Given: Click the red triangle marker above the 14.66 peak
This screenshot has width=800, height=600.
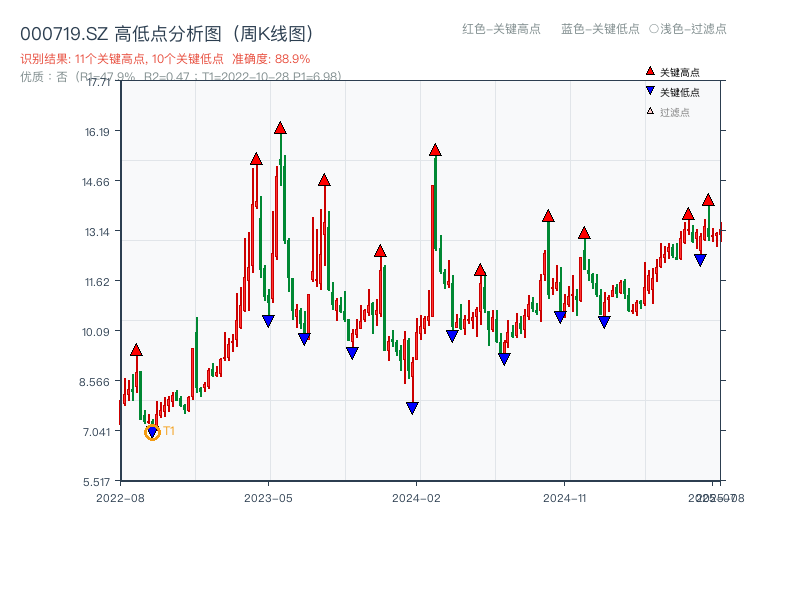Looking at the screenshot, I should (323, 180).
